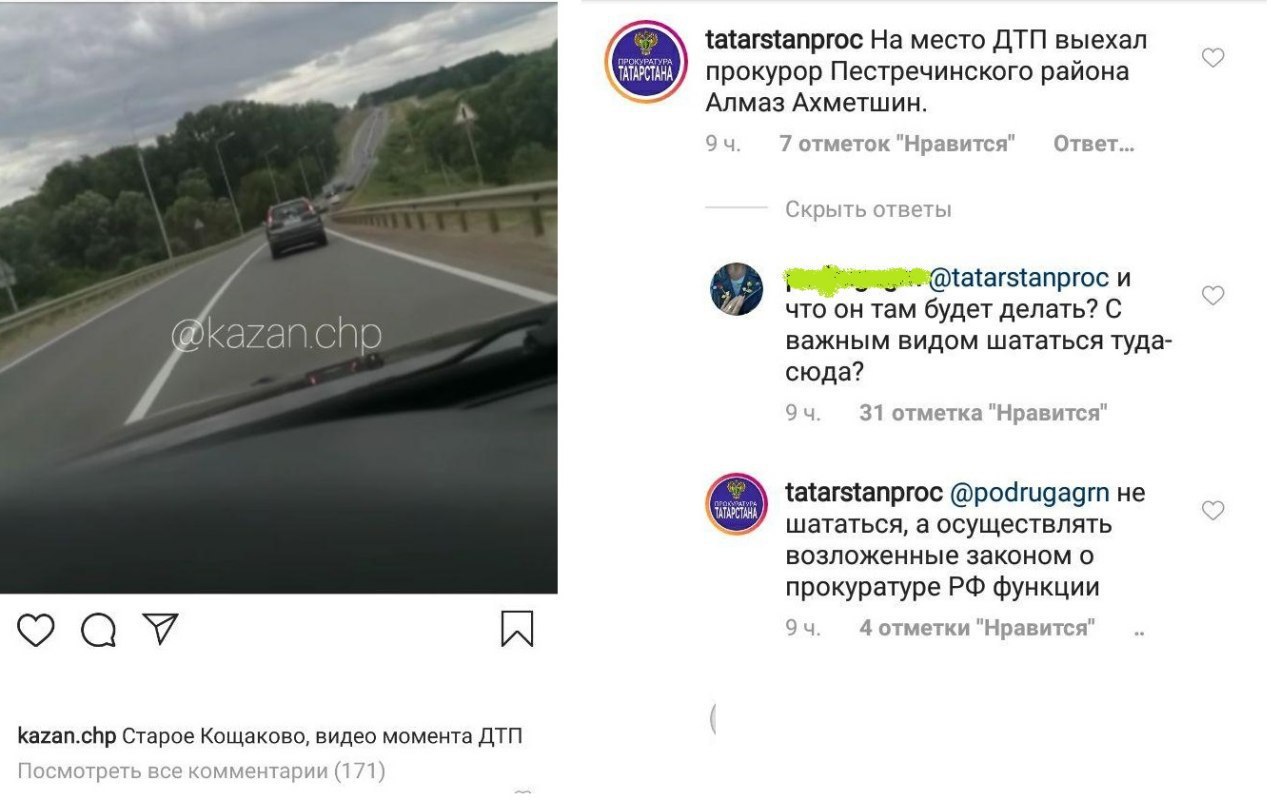This screenshot has height=800, width=1280.
Task: Like tatarstanproc reply about 'возложенные законом' functions
Action: [1213, 510]
